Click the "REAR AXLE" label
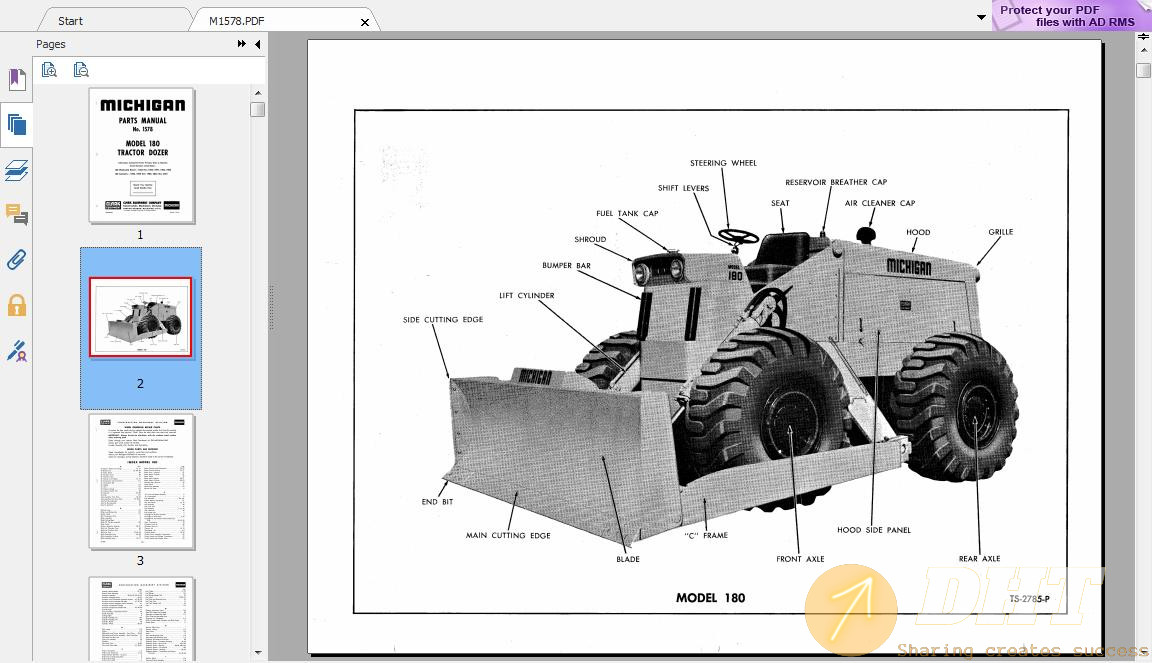Image resolution: width=1152 pixels, height=663 pixels. (x=979, y=559)
